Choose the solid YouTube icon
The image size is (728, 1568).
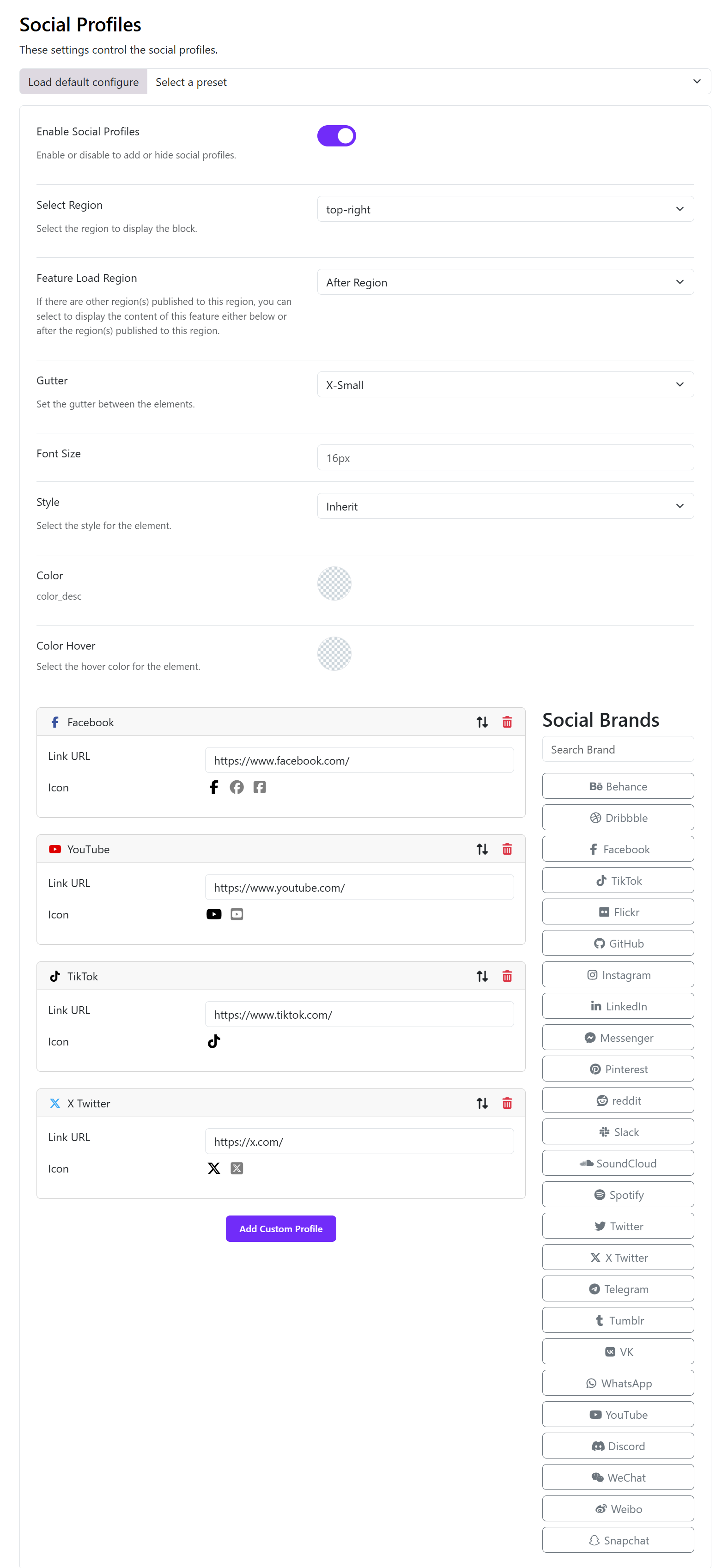coord(214,914)
